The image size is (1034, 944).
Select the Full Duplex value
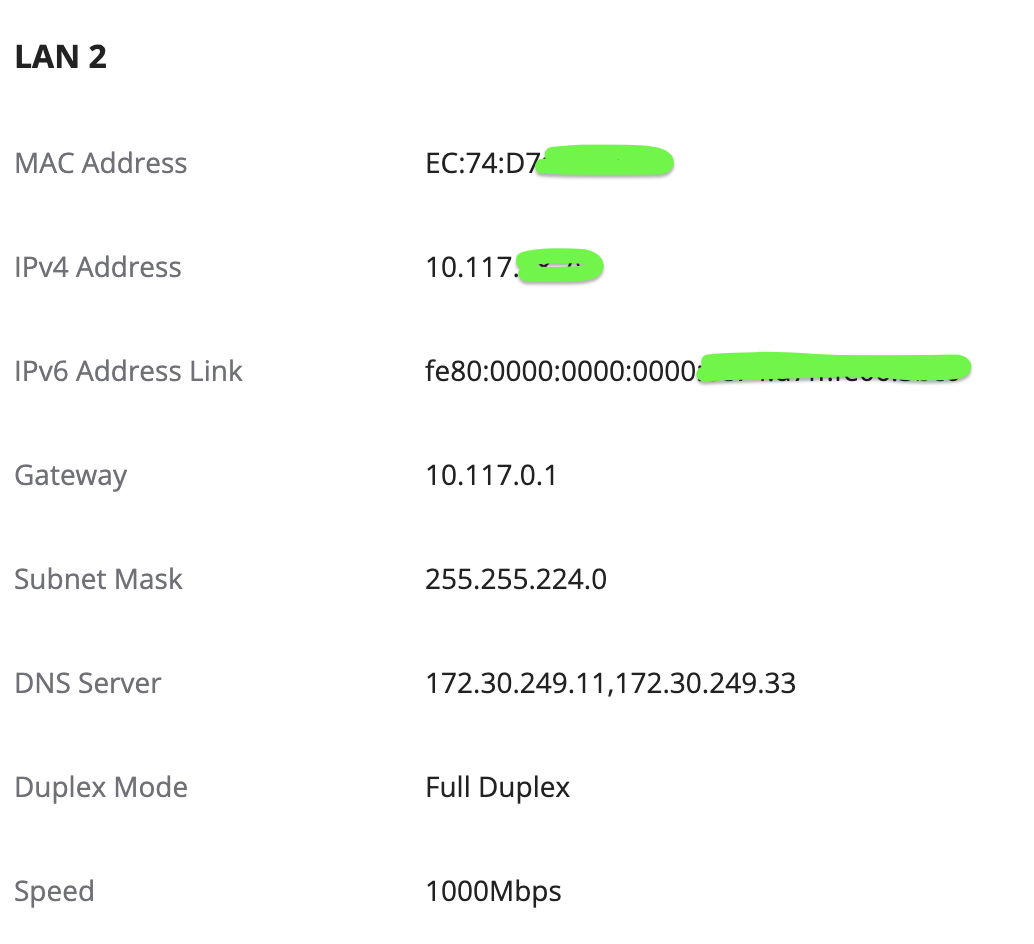pos(498,787)
